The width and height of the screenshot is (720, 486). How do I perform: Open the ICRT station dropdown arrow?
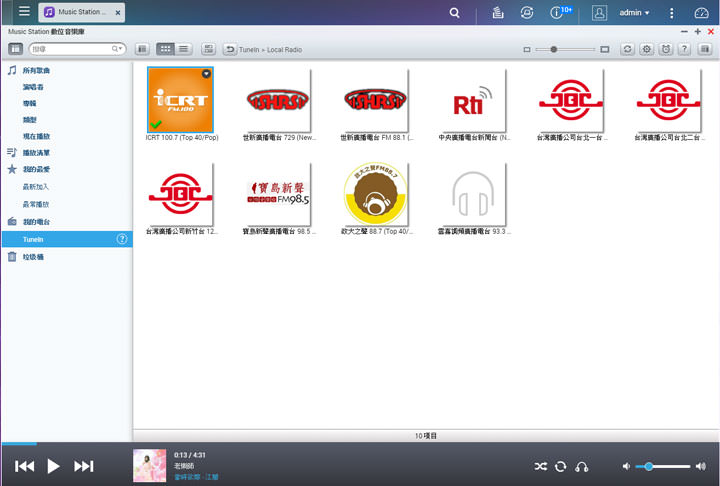click(206, 74)
